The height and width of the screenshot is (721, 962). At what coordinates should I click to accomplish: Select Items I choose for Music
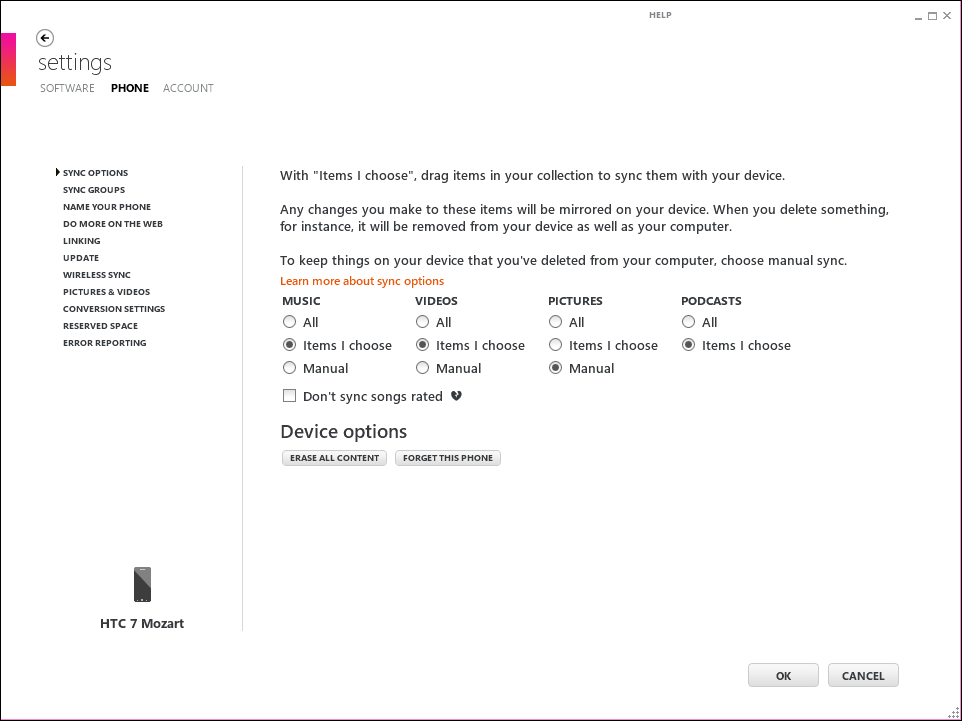(x=290, y=345)
